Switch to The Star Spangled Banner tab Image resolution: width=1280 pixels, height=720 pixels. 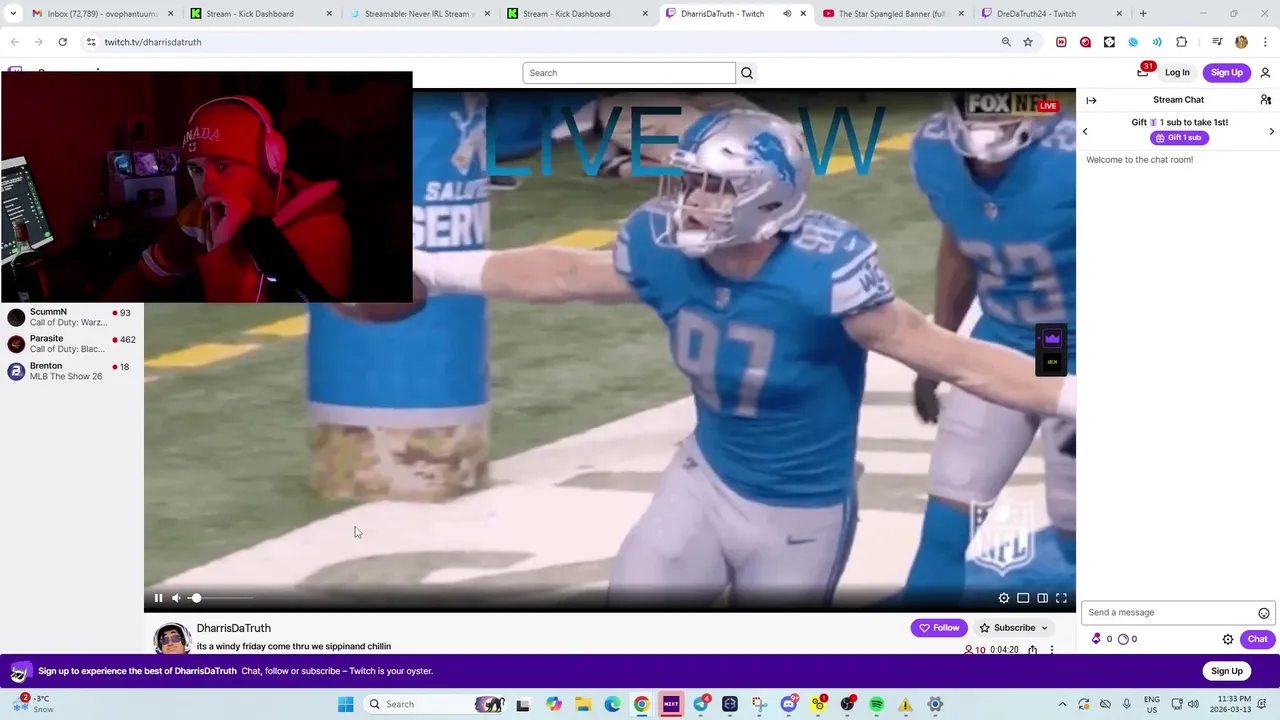click(894, 14)
